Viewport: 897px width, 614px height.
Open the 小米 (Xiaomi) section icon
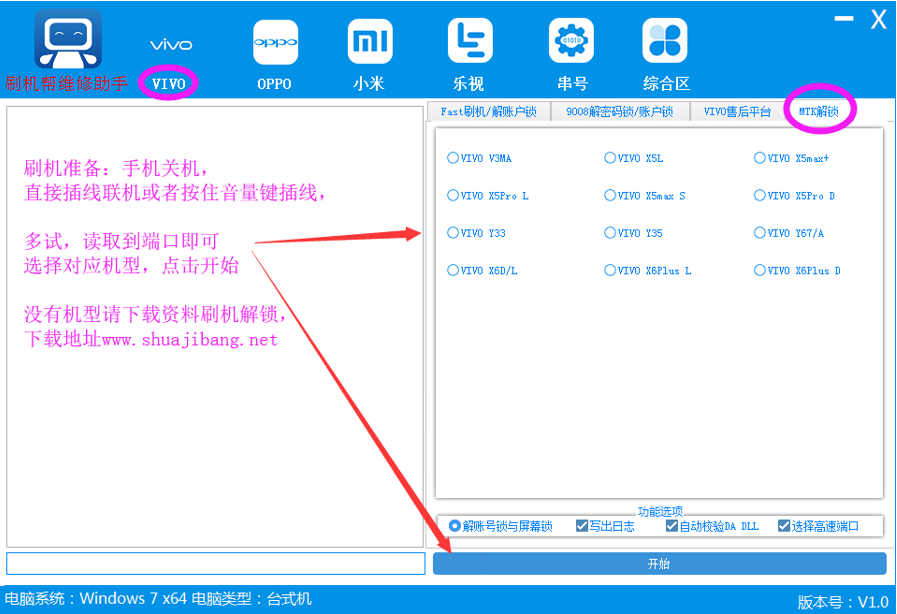[370, 41]
